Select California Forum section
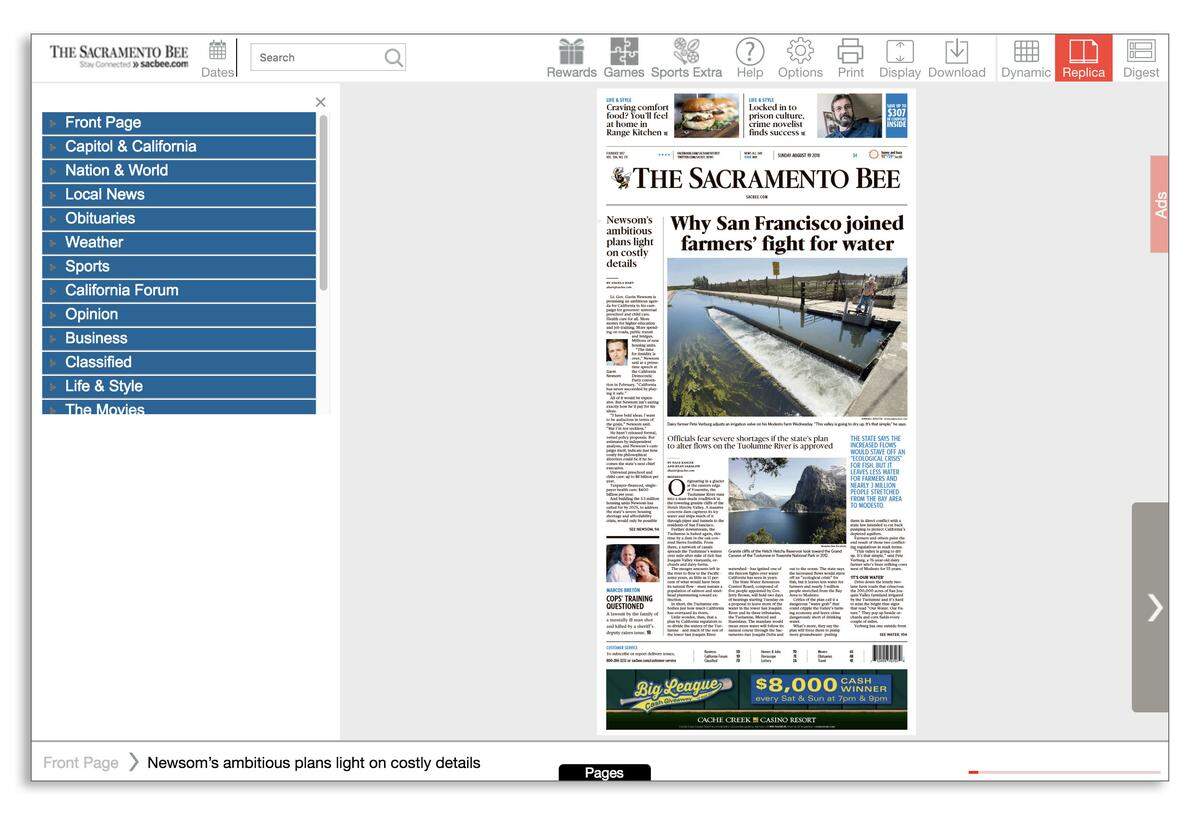The width and height of the screenshot is (1200, 815). pos(179,290)
